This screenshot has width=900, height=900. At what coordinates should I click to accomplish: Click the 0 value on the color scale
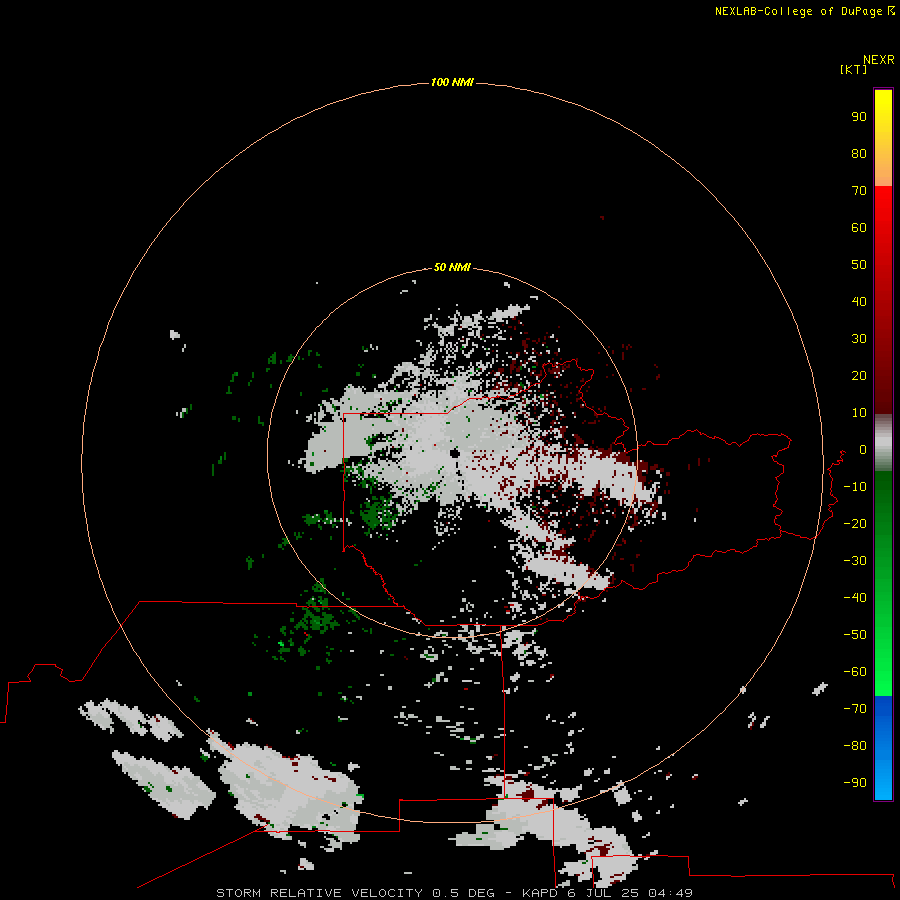click(863, 449)
